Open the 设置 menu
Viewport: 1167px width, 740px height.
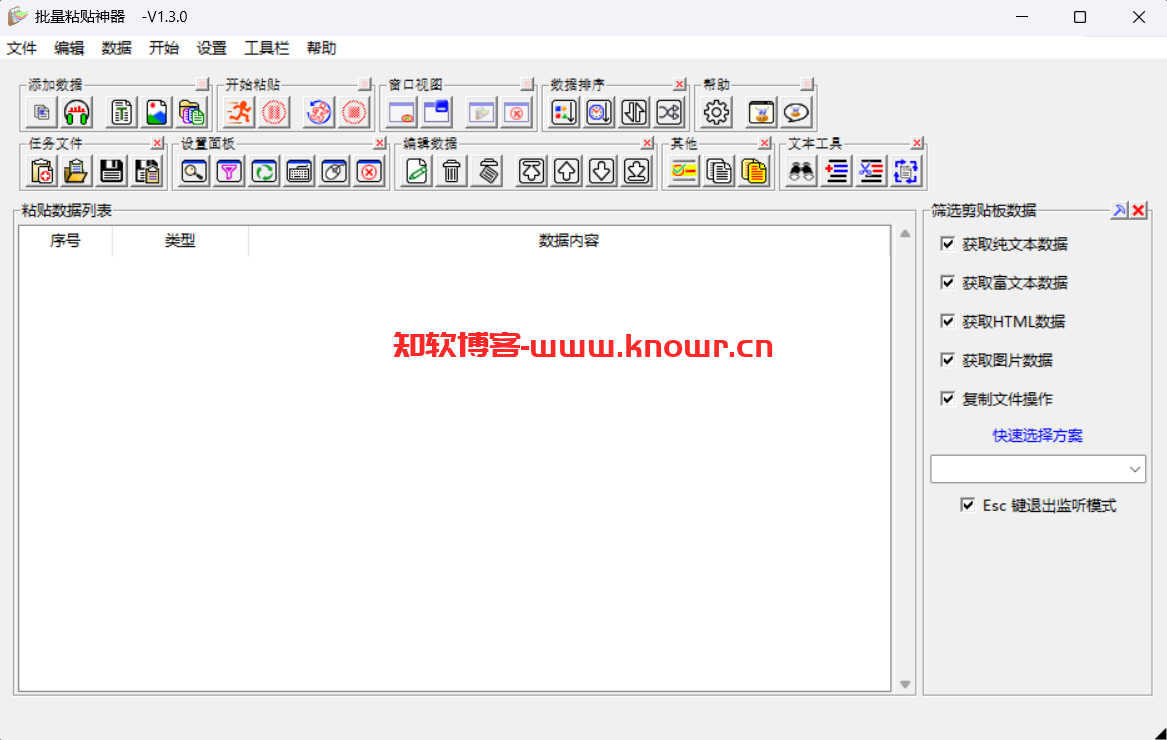coord(211,48)
